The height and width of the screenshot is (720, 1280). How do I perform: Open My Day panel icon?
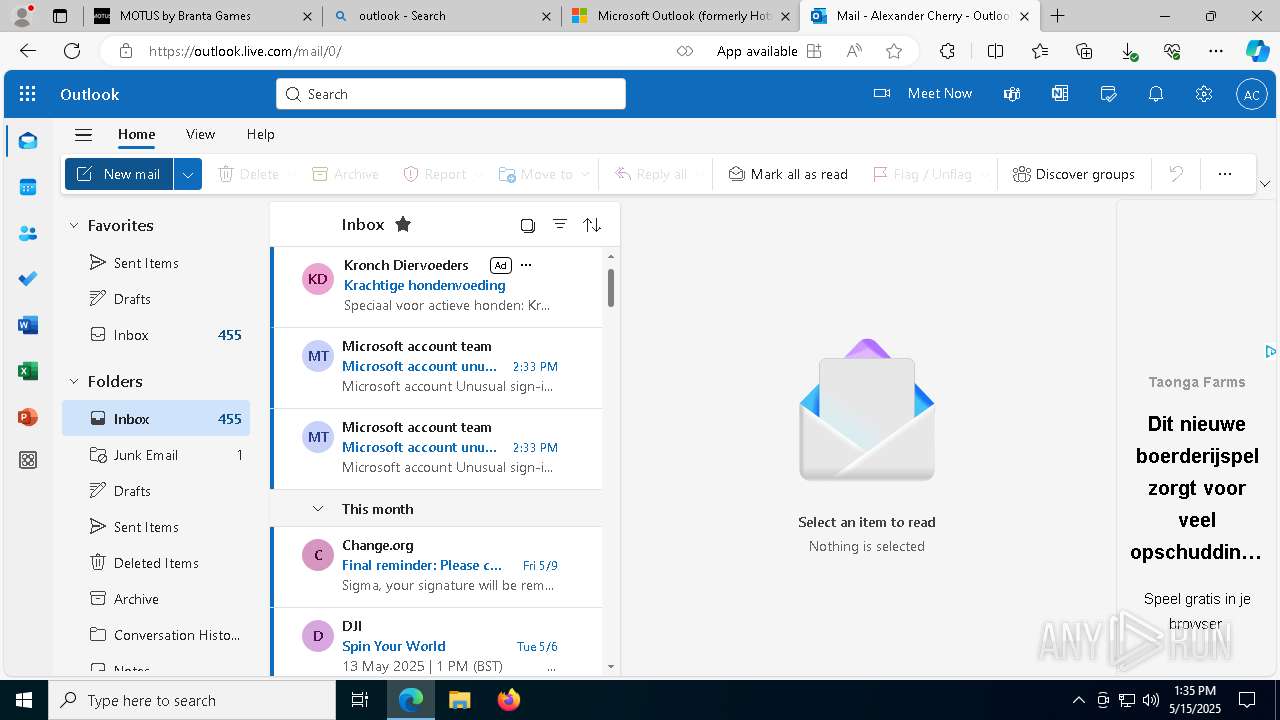[x=1108, y=94]
